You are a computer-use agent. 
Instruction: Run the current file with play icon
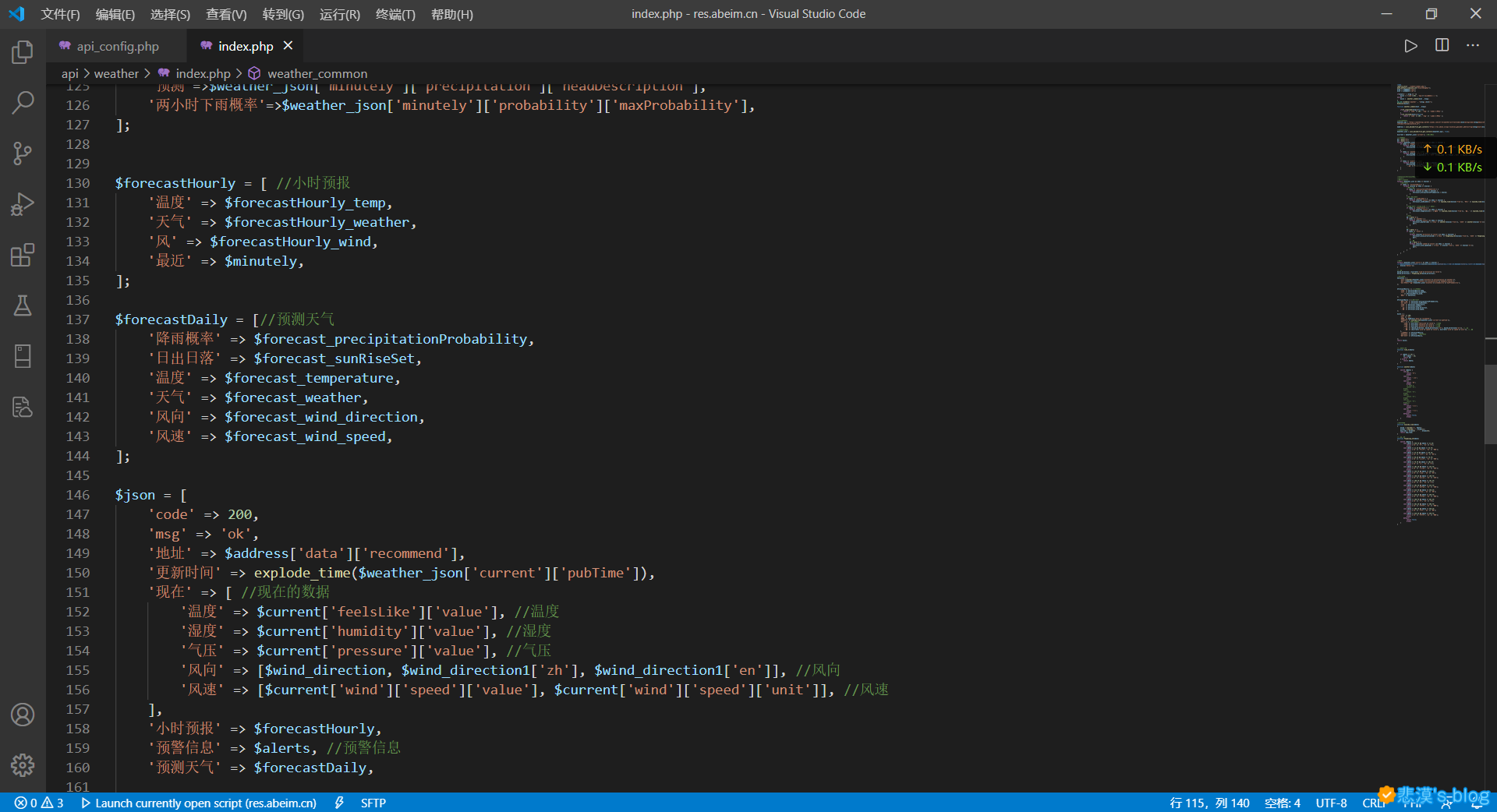click(x=1410, y=46)
